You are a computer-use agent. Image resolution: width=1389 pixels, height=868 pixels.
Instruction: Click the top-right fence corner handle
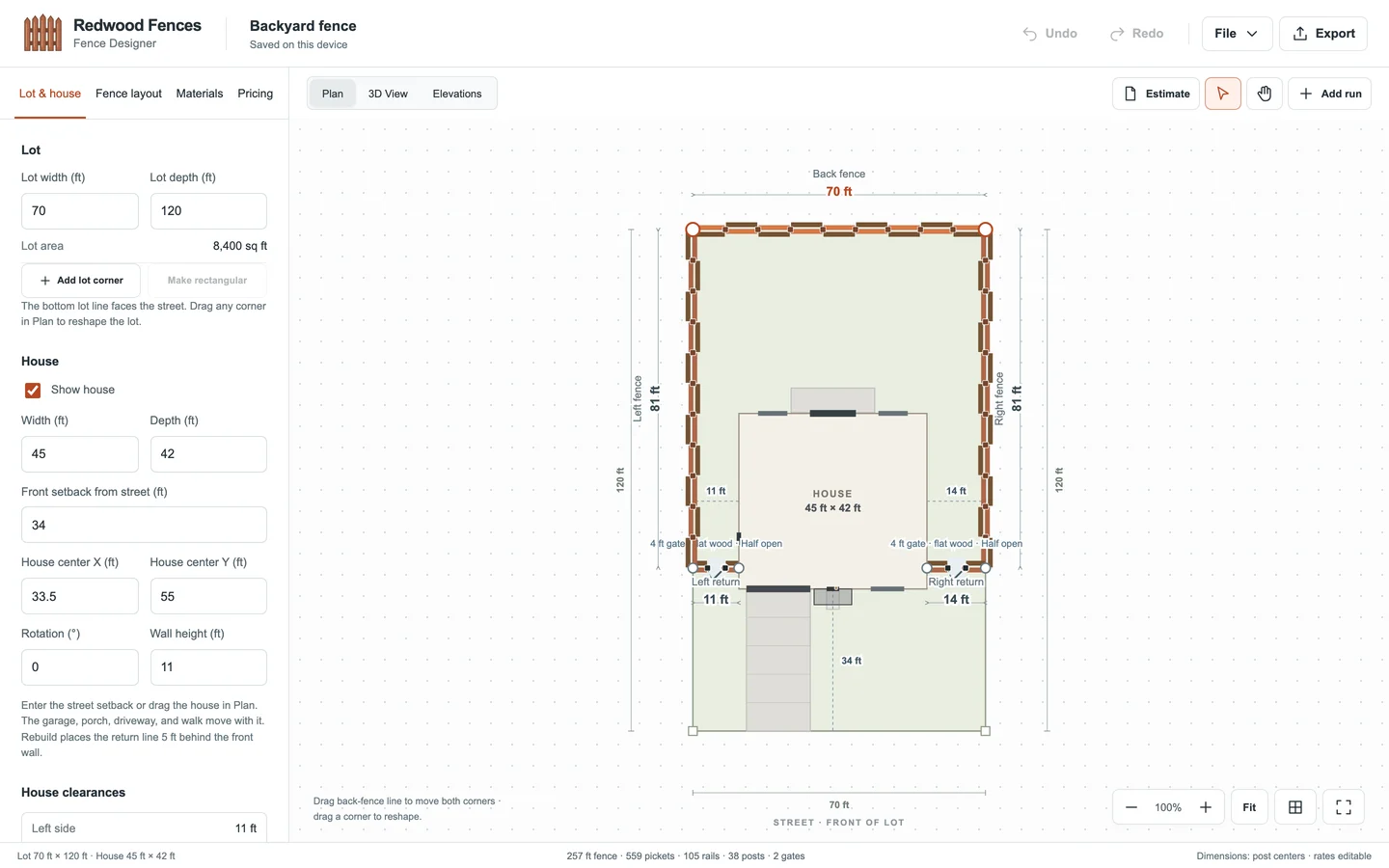985,230
